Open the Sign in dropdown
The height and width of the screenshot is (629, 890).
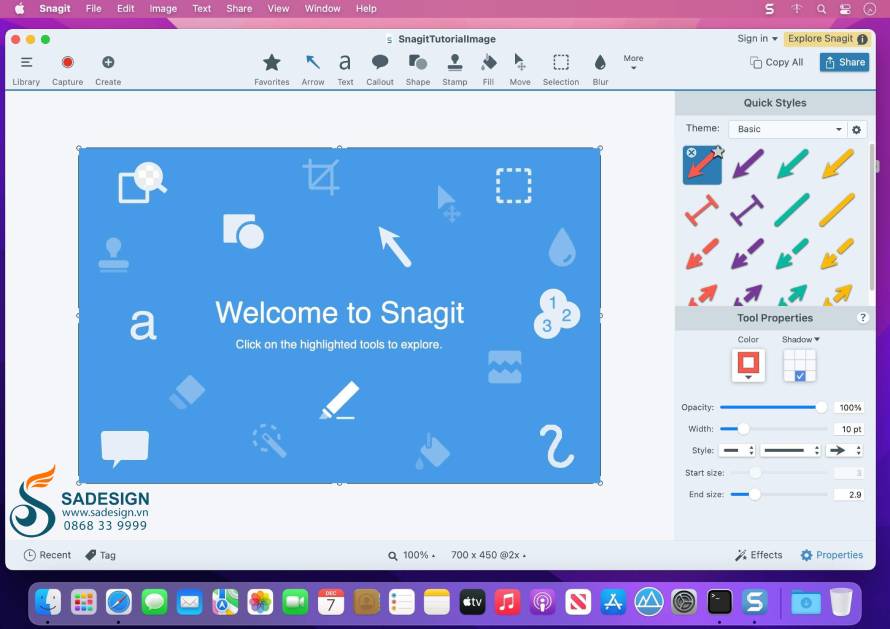pos(757,39)
